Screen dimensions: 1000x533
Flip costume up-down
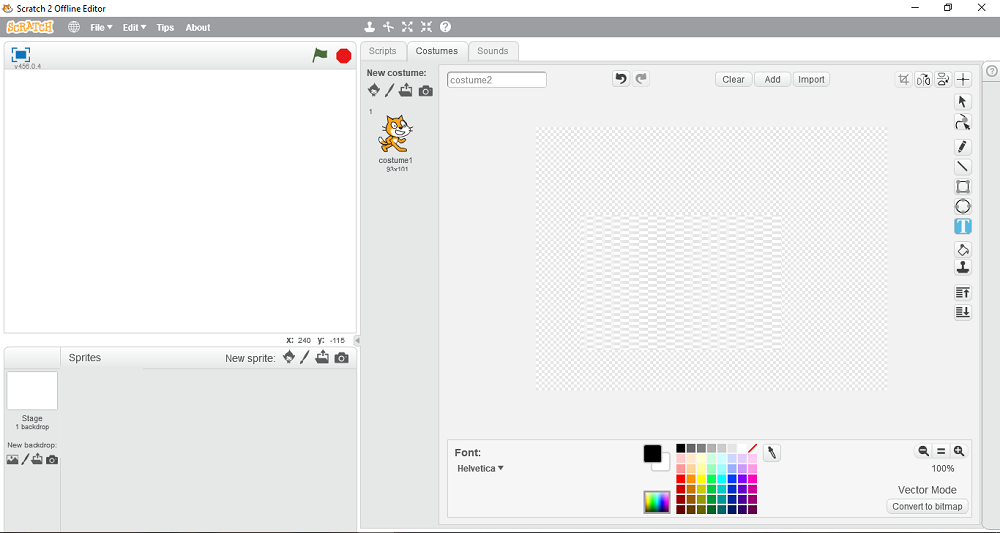(x=943, y=80)
